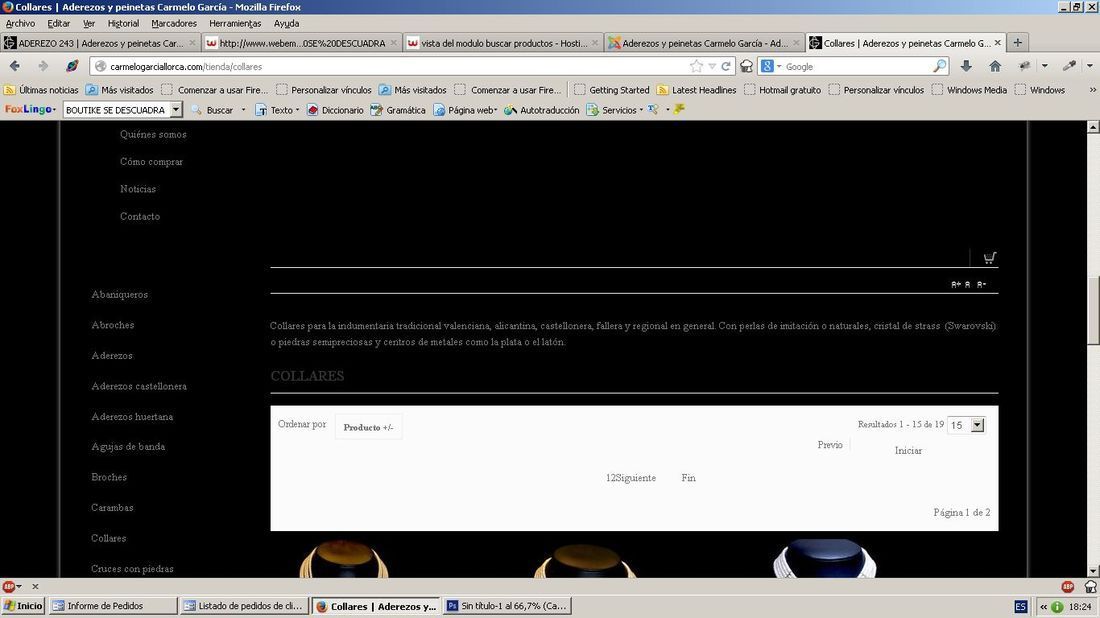Click the eyedropper tool icon in the toolbar

coord(1069,66)
